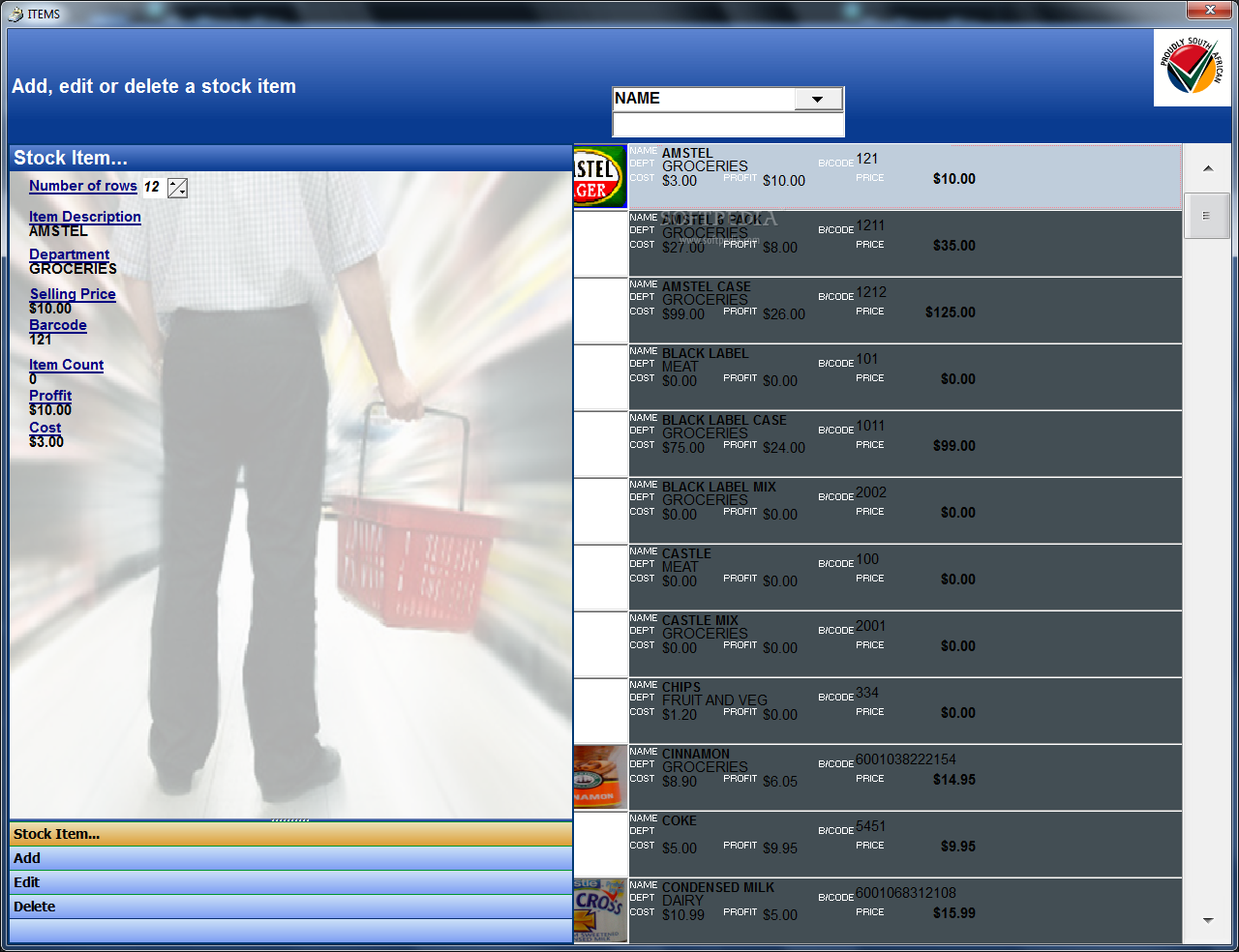Select the CASTLE MIX item row

click(x=878, y=644)
